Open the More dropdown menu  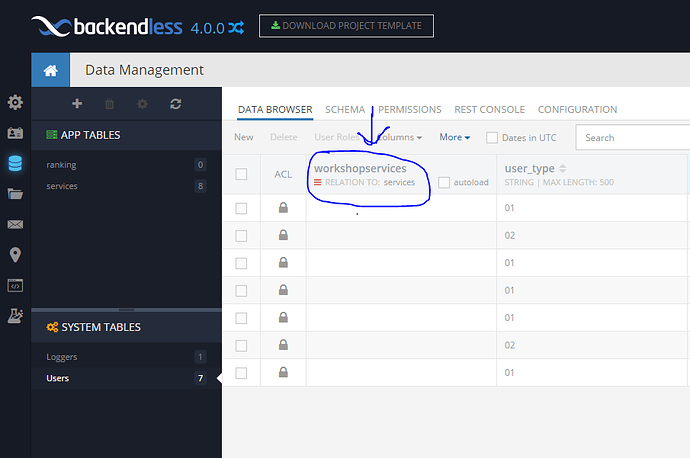point(455,137)
